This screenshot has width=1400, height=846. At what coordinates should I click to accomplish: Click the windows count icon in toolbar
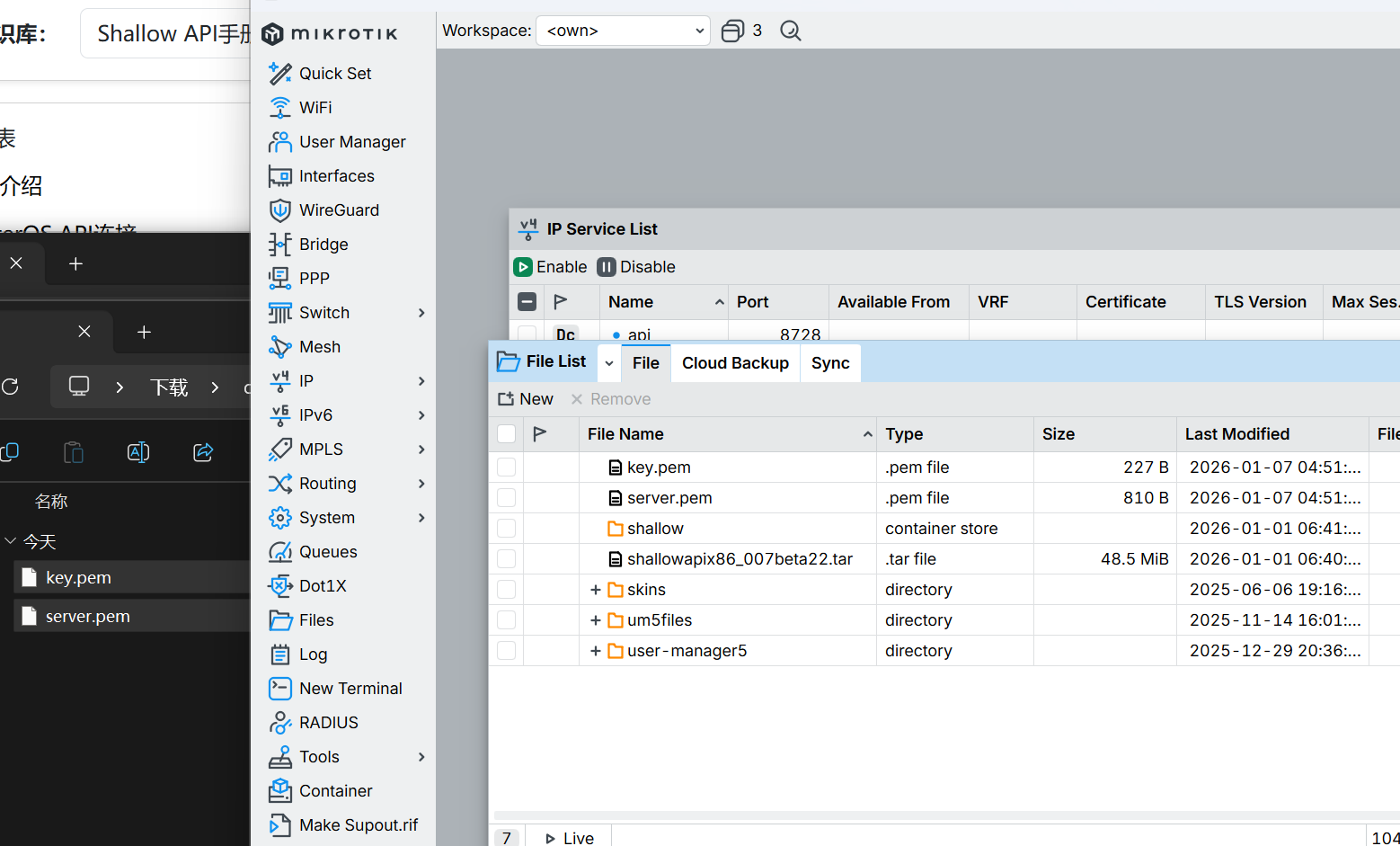[x=733, y=31]
